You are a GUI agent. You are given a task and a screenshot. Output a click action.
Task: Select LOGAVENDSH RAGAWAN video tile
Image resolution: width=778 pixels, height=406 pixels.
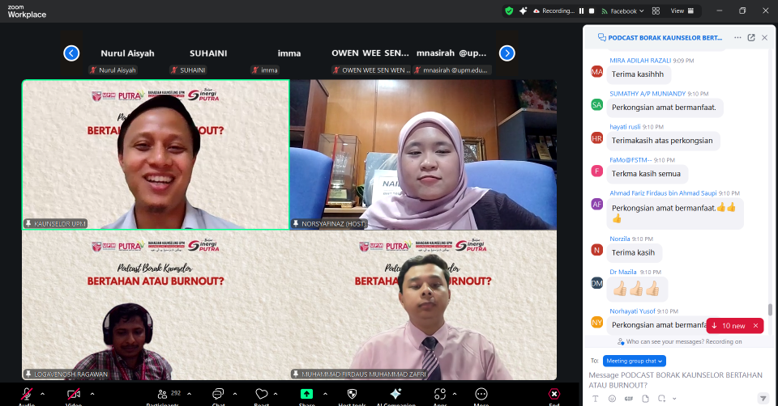tap(156, 305)
